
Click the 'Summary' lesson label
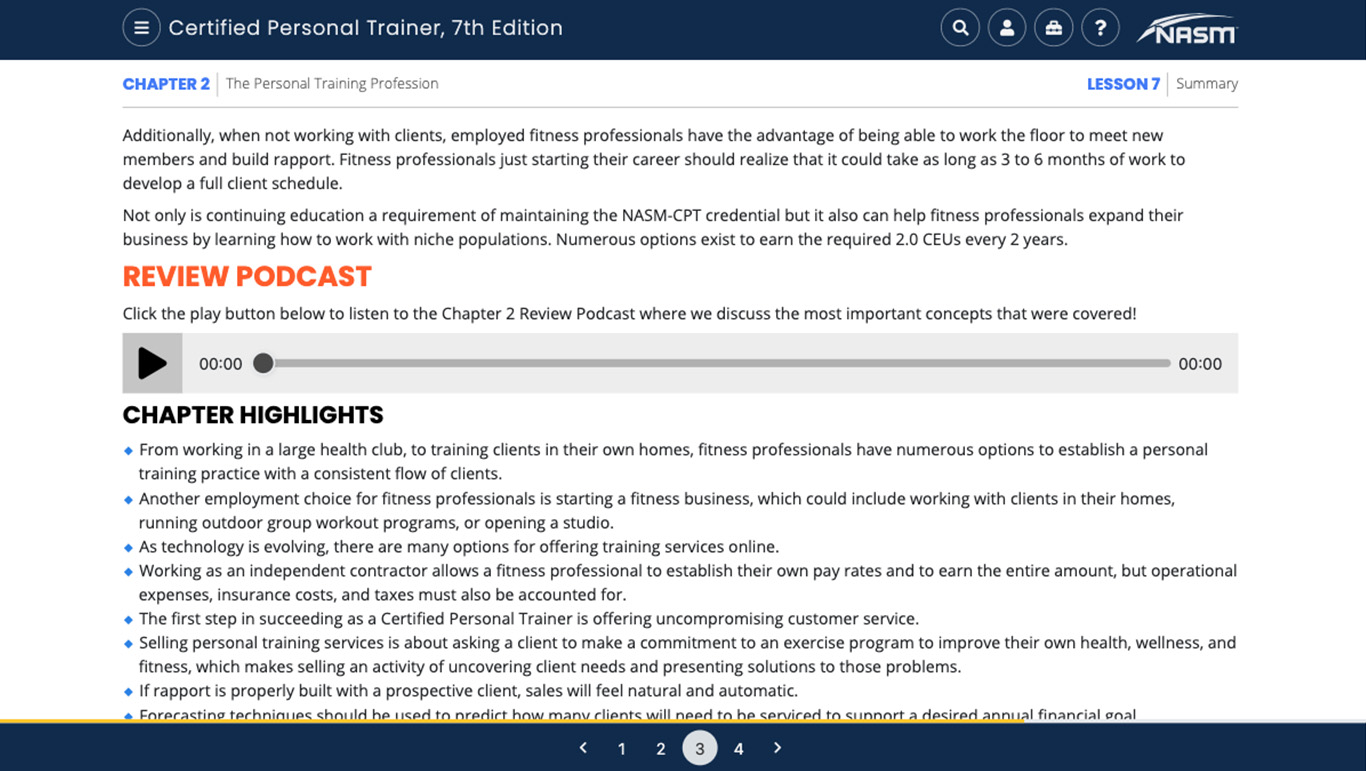[1207, 84]
